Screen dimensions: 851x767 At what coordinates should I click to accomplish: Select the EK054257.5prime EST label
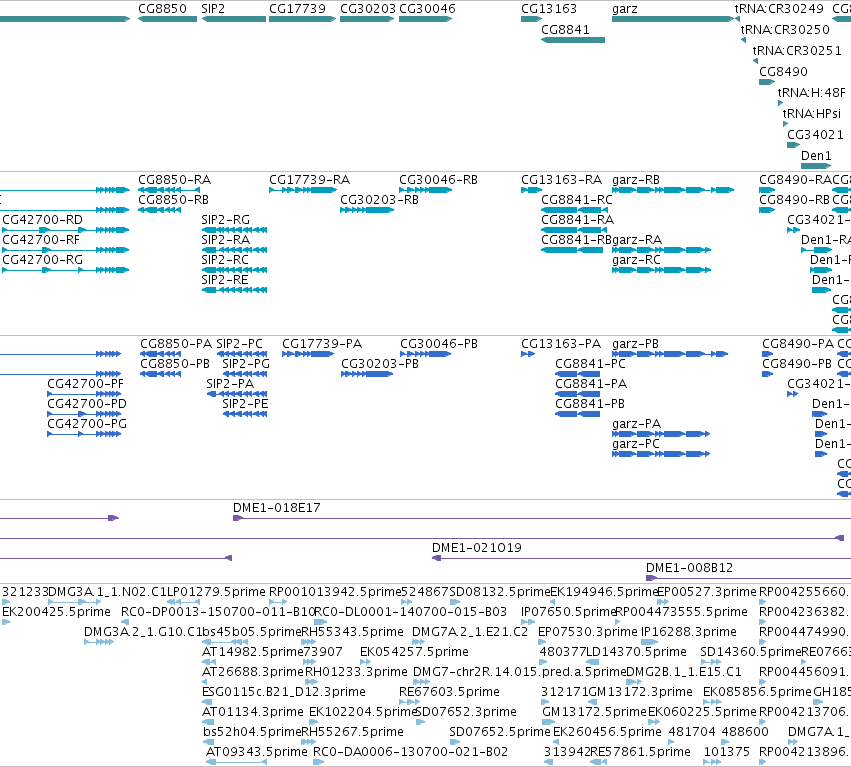pyautogui.click(x=414, y=652)
